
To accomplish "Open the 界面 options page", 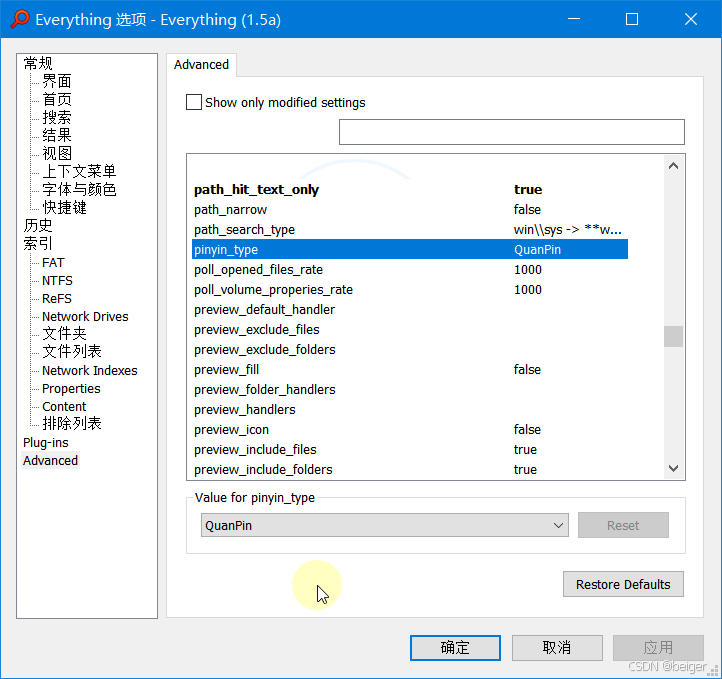I will coord(57,81).
